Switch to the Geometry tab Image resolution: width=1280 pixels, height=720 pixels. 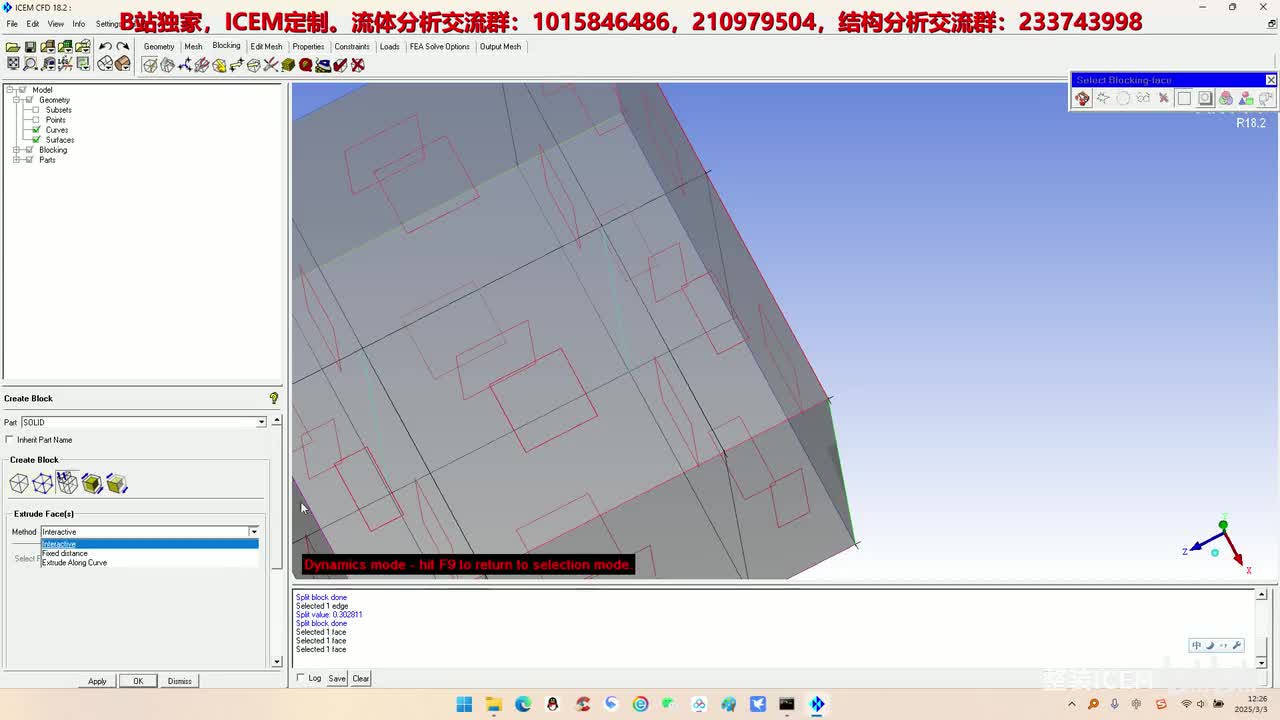(x=159, y=46)
